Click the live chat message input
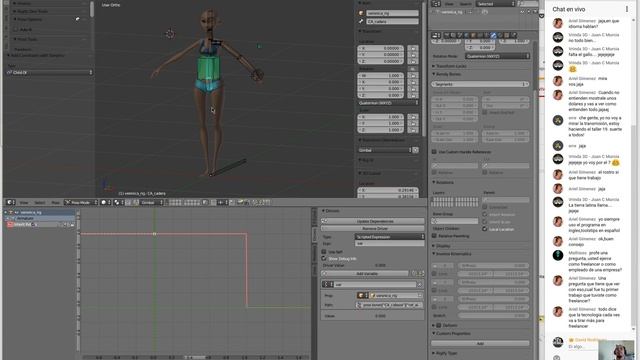The image size is (640, 360). [x=583, y=347]
